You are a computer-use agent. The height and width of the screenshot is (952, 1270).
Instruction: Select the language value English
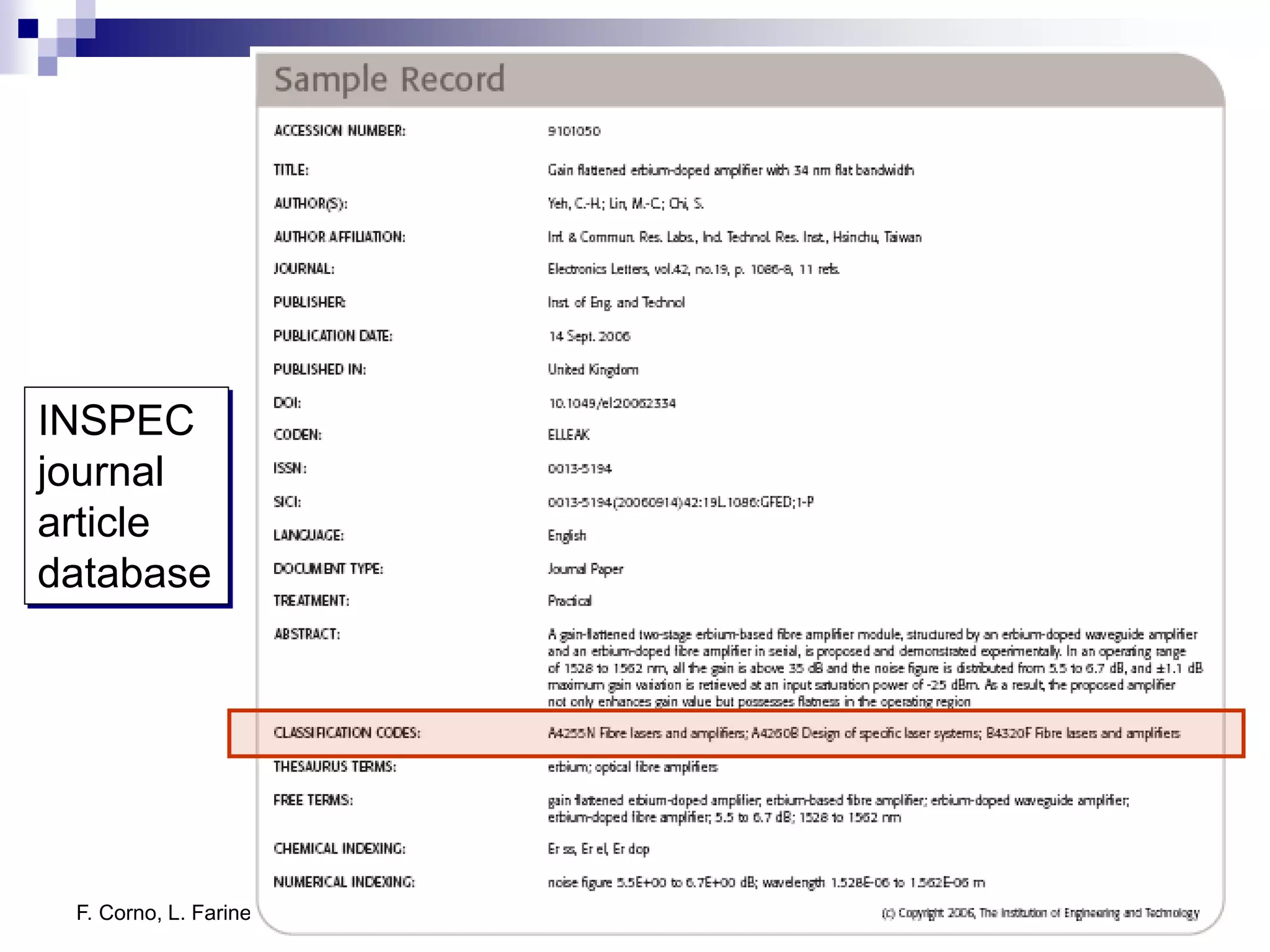coord(566,535)
